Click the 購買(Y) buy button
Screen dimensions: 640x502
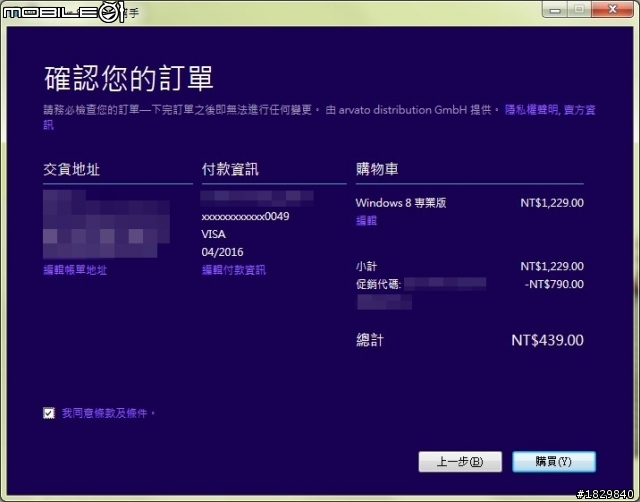pos(554,462)
